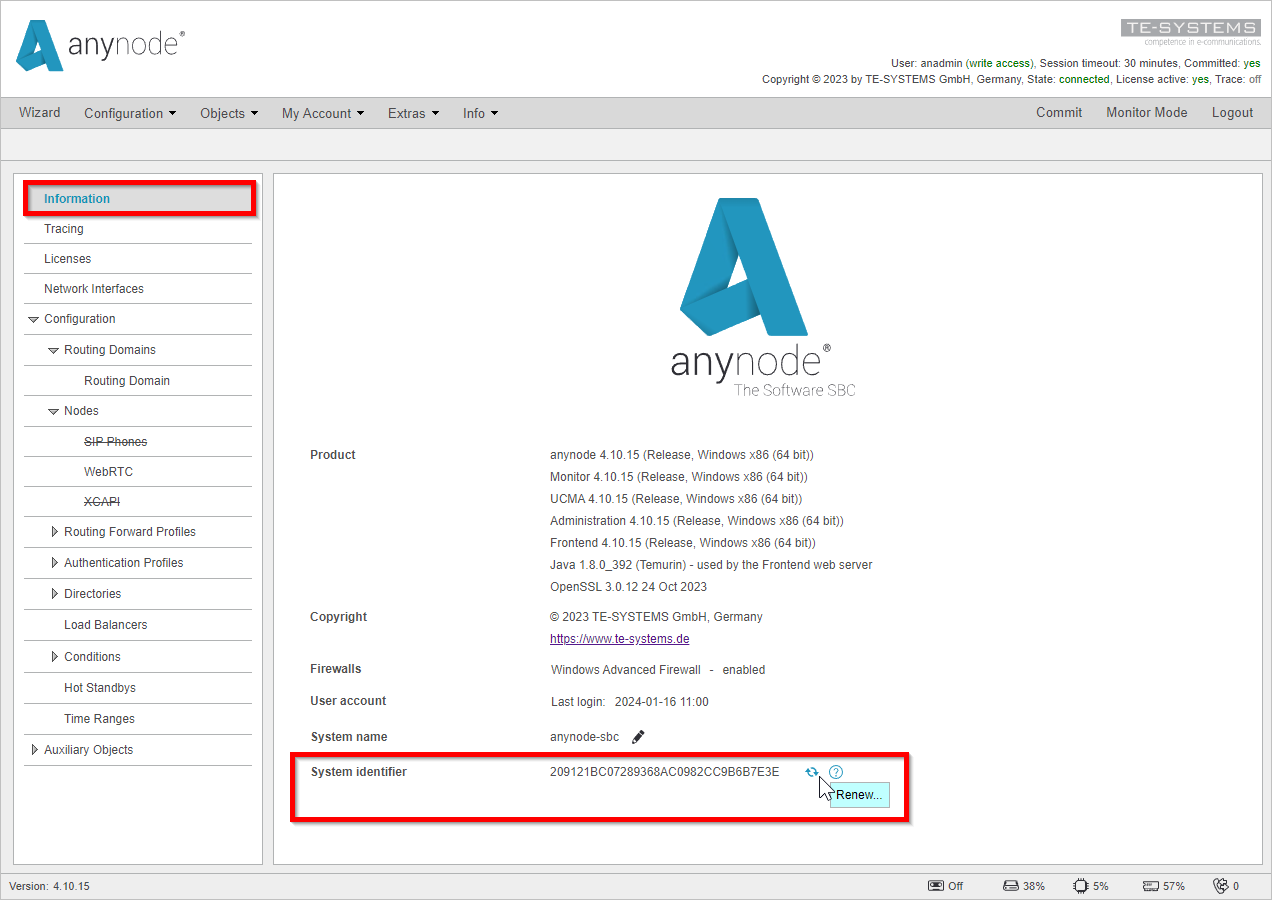Renew the system identifier via refresh icon

pos(811,772)
